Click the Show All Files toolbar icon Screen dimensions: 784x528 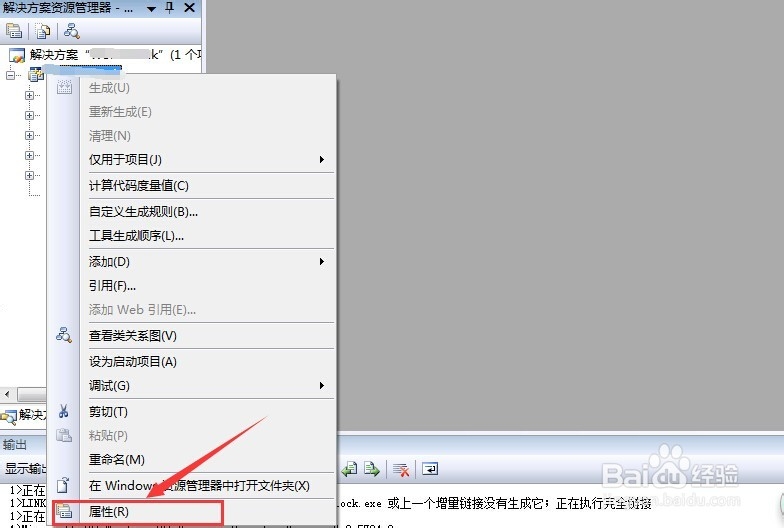[43, 31]
